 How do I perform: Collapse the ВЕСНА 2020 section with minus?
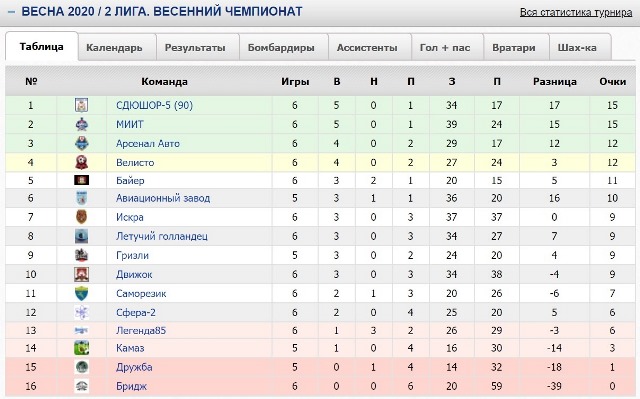pos(11,12)
